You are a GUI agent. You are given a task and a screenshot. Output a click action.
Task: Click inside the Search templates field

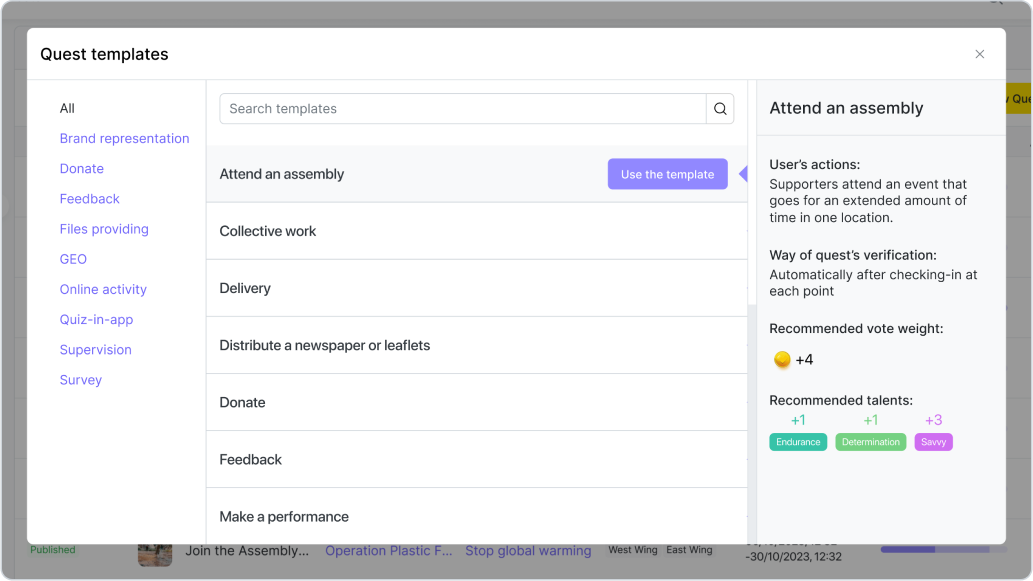(462, 109)
